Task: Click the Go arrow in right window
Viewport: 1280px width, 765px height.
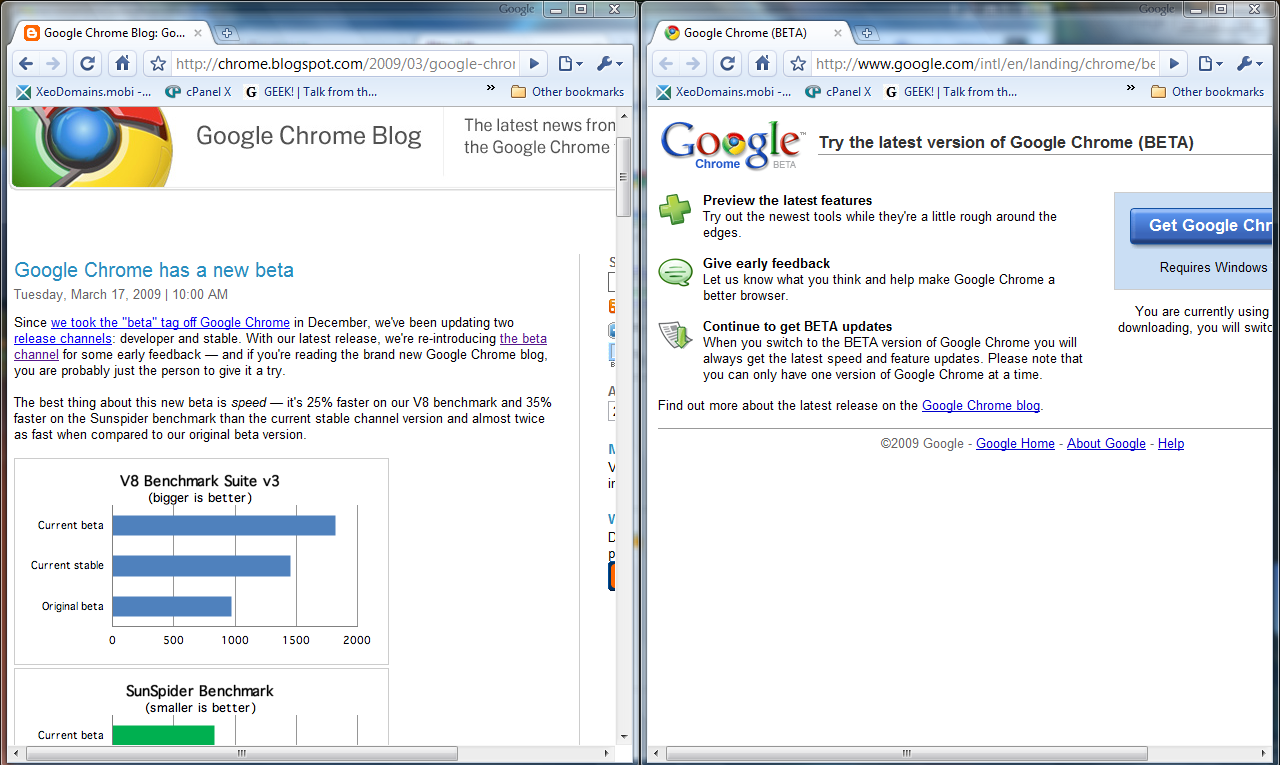Action: [x=1174, y=64]
